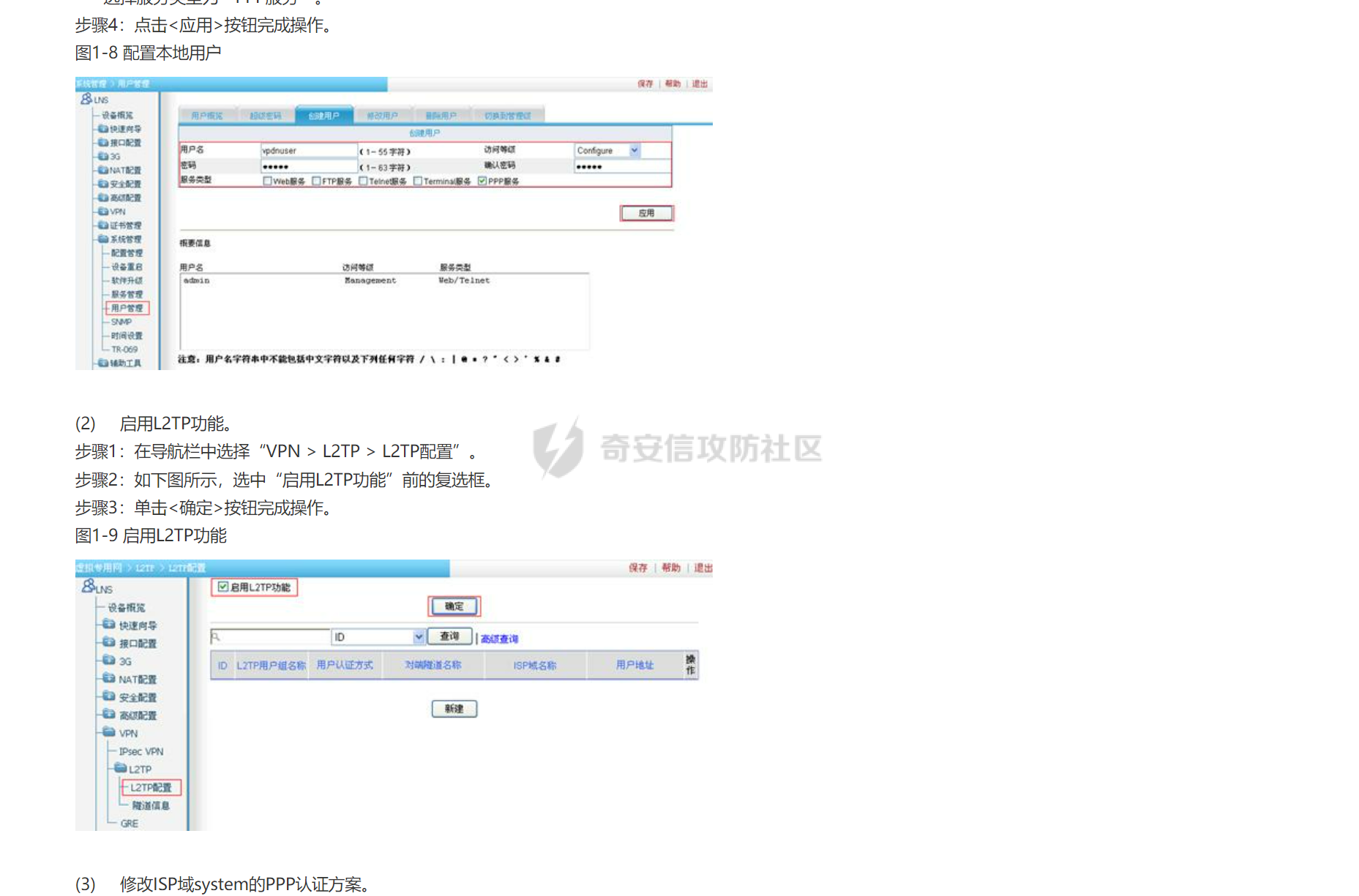Select SNMP in the system tree

121,322
